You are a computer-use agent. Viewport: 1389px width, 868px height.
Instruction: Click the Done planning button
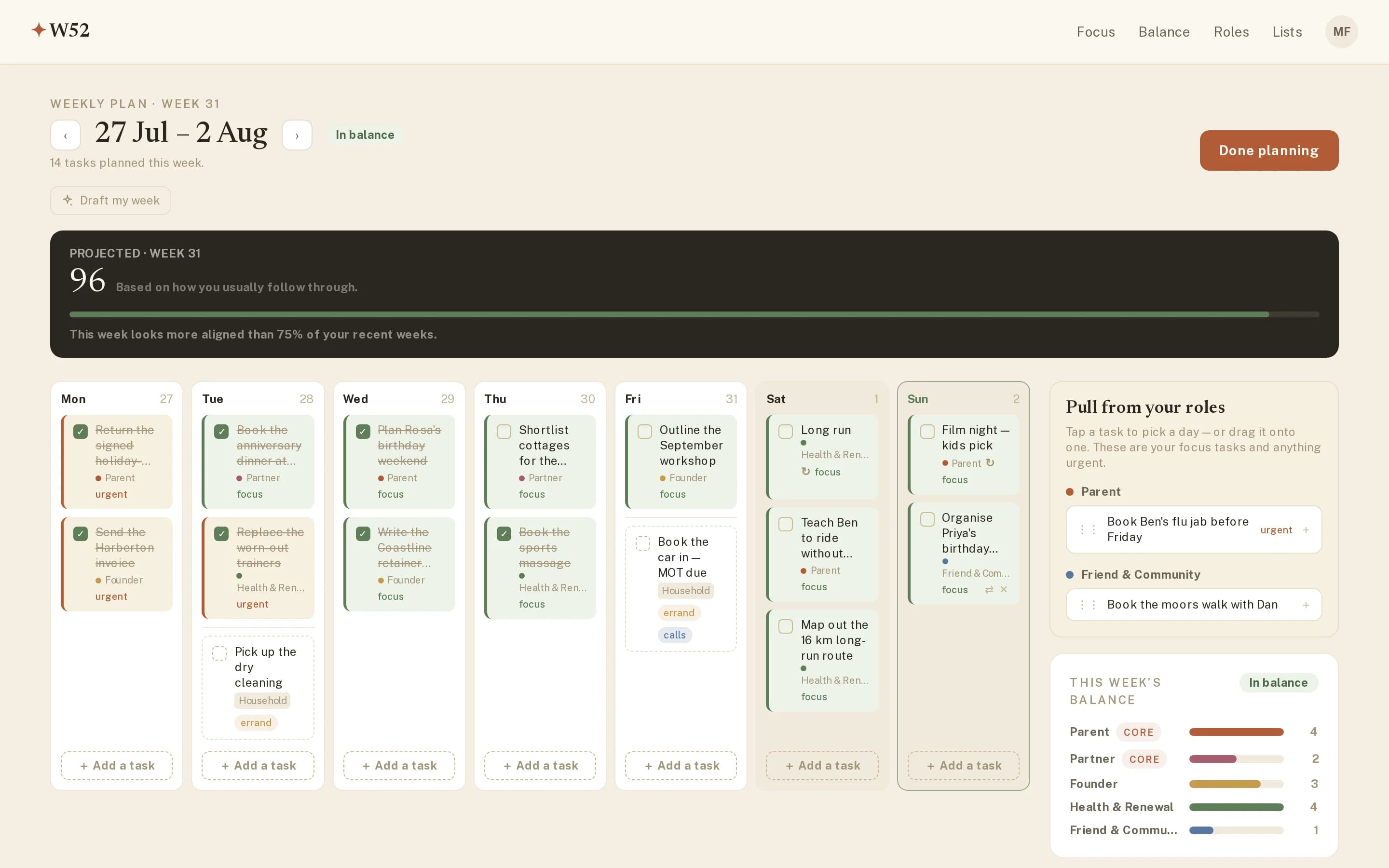tap(1268, 150)
